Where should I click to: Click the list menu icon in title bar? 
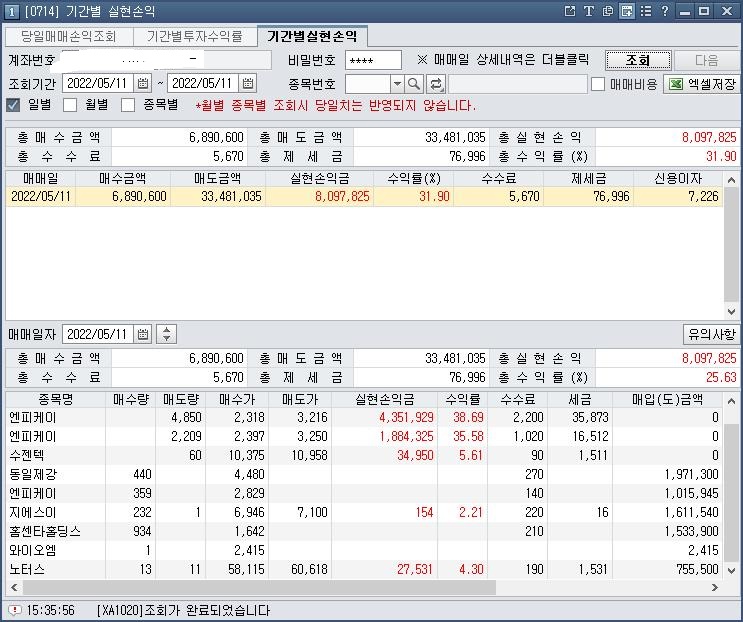[646, 11]
